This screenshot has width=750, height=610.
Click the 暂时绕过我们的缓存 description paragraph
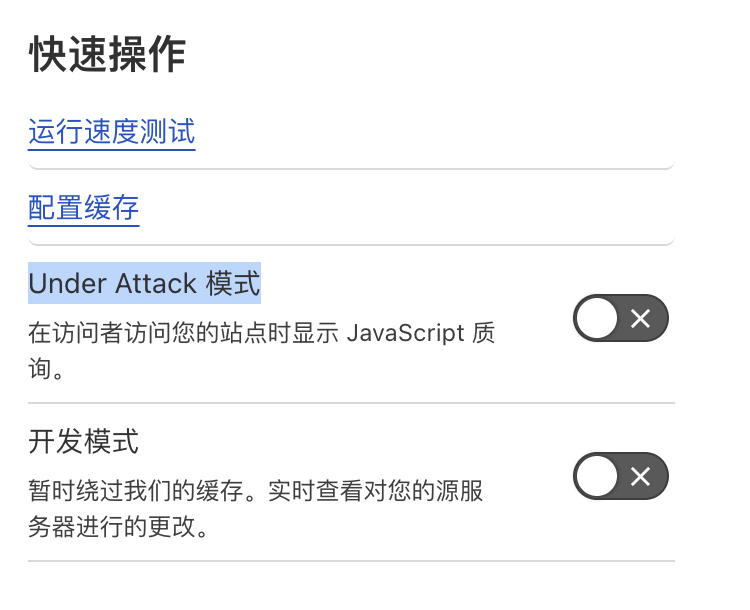255,509
